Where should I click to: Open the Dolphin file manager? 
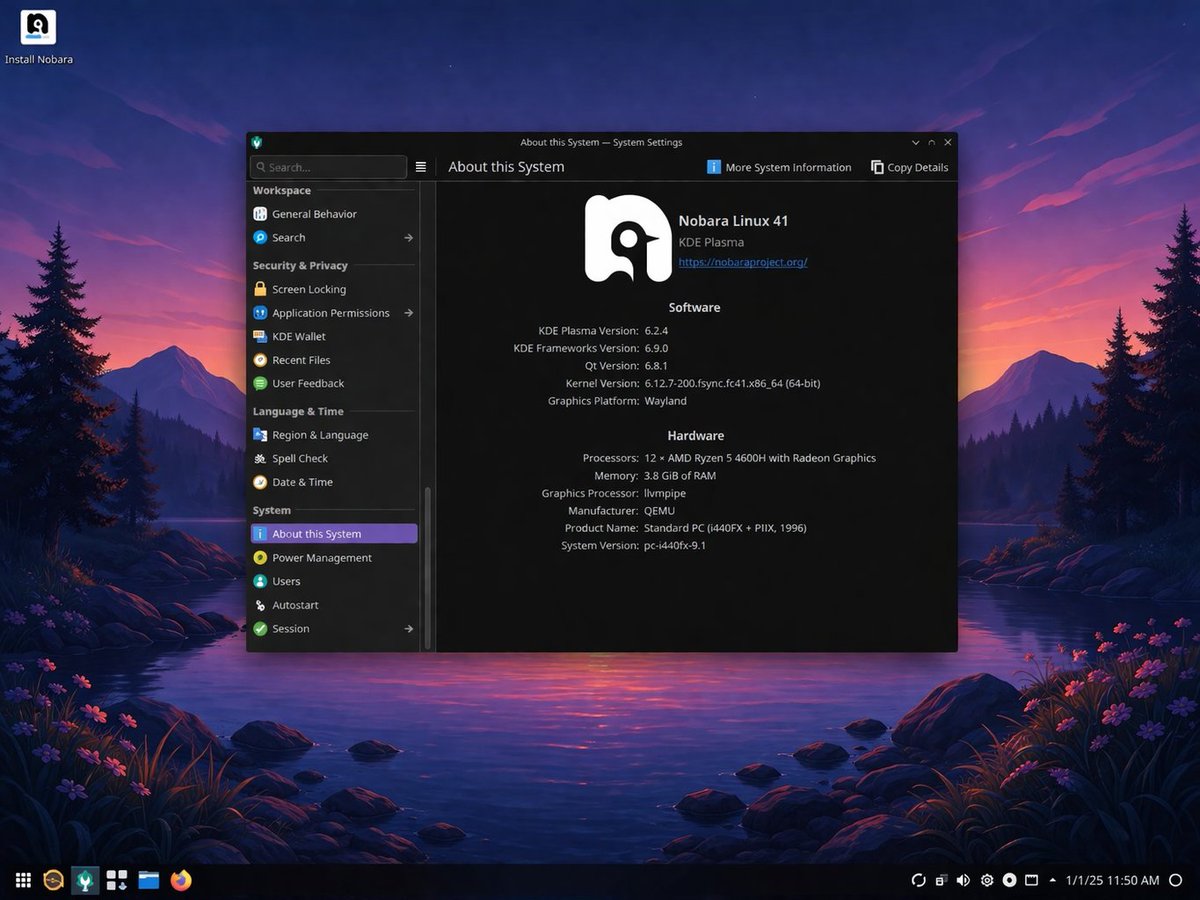[149, 880]
